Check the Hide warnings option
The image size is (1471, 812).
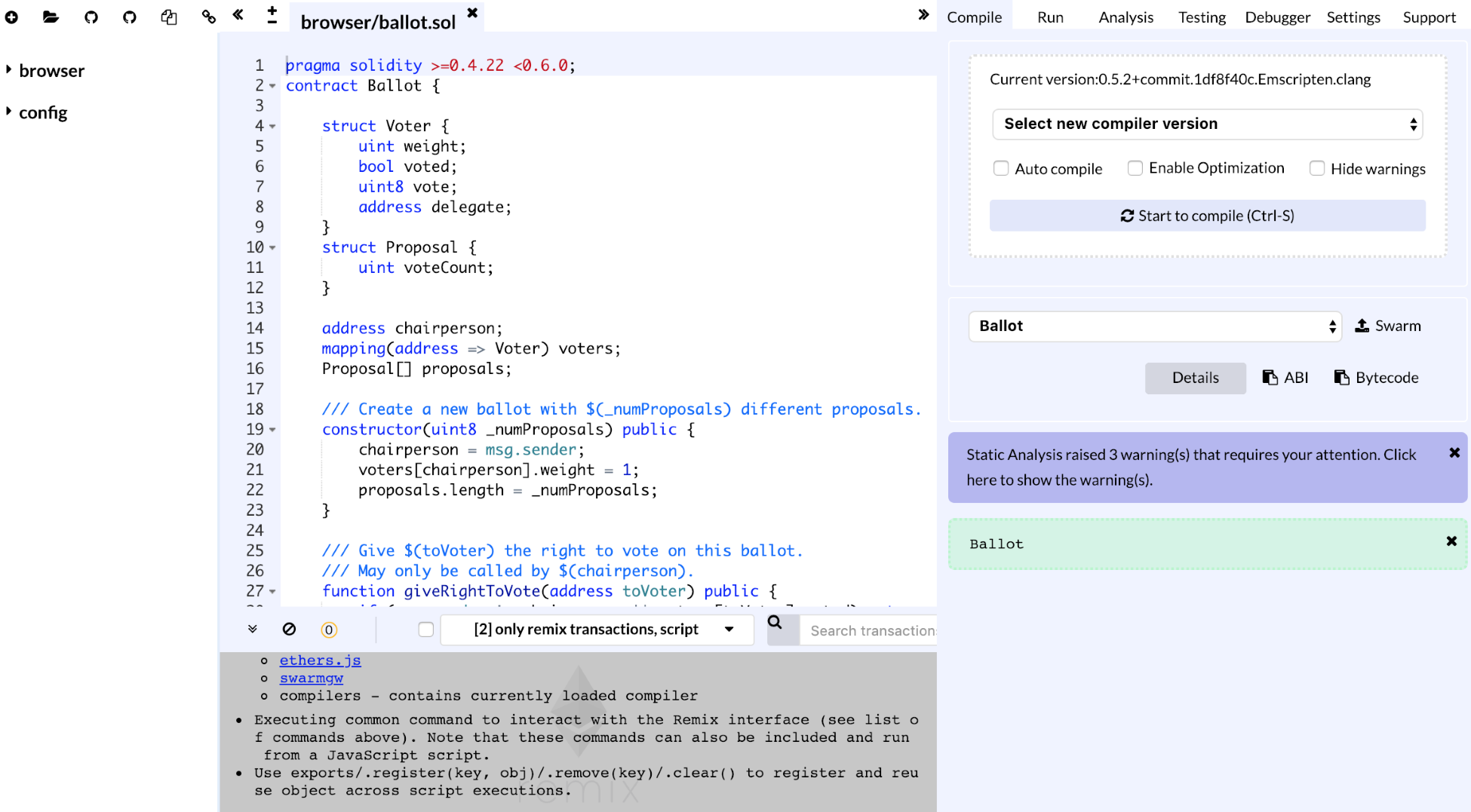[x=1317, y=168]
